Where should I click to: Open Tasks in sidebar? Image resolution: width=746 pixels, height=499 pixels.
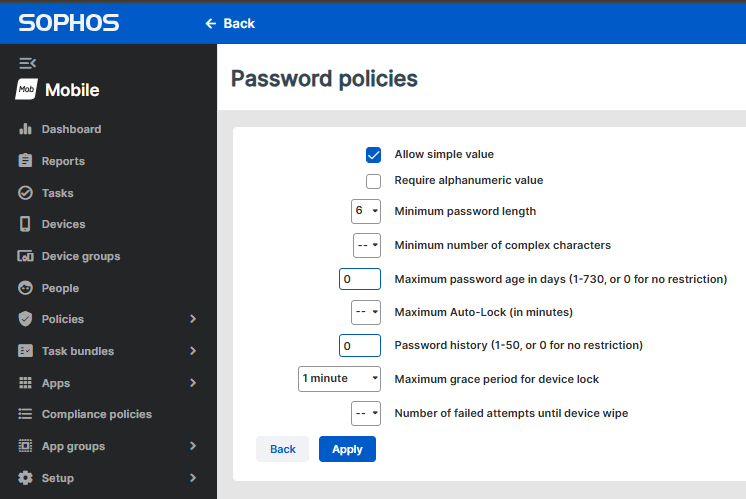point(58,193)
